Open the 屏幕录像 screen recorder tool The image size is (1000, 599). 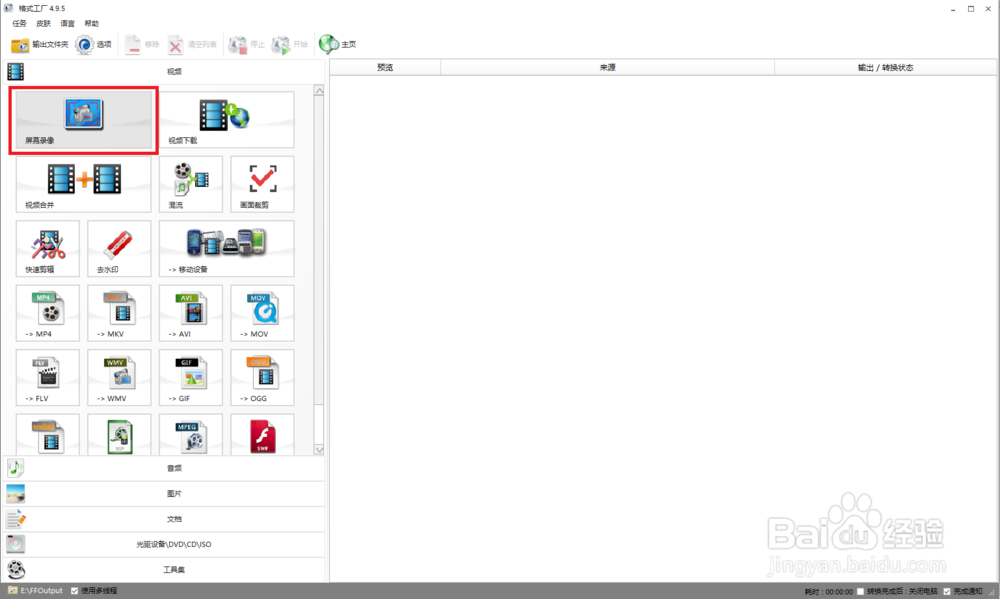84,120
